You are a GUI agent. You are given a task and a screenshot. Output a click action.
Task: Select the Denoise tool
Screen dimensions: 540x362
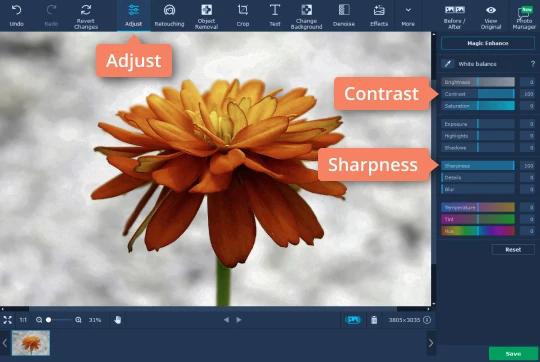click(x=344, y=15)
